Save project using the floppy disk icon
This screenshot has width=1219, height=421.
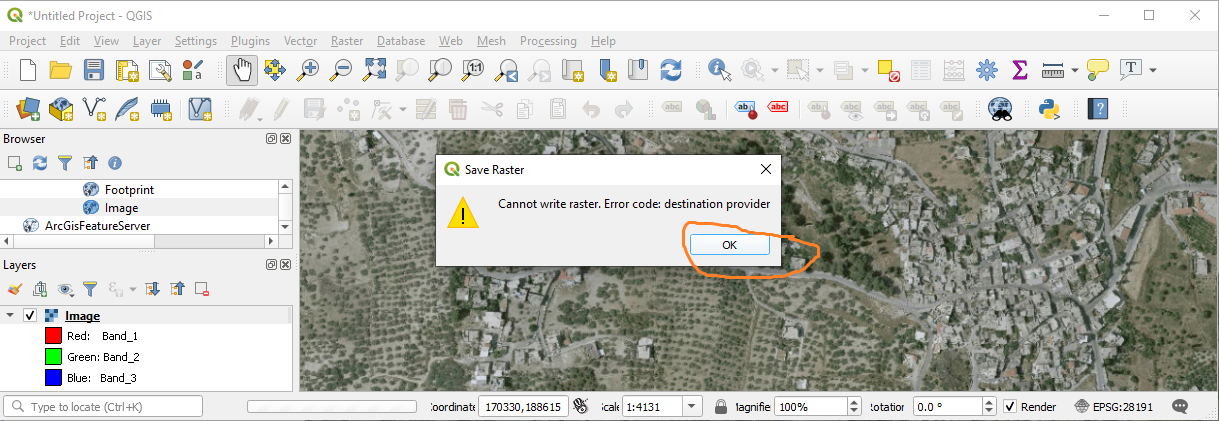[93, 70]
